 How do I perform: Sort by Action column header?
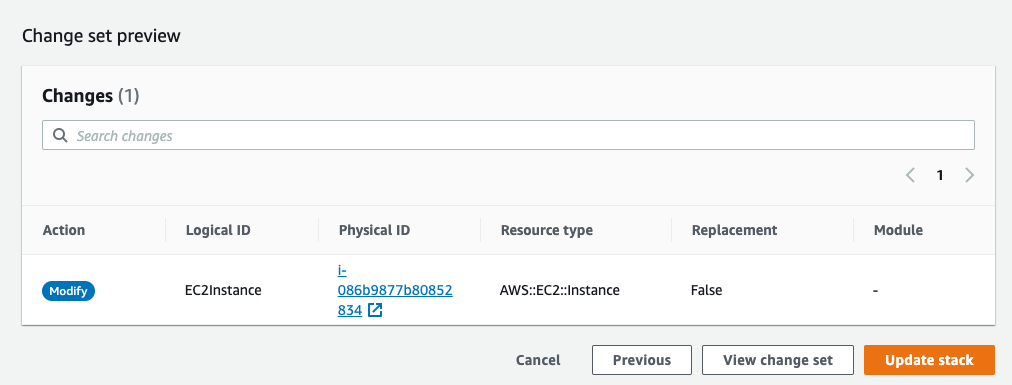pos(64,230)
